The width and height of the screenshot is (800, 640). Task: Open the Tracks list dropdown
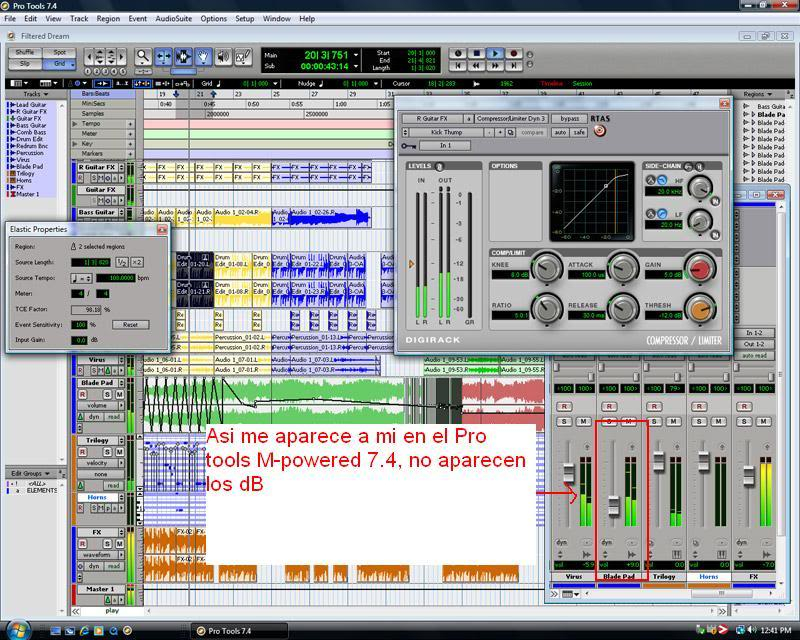[36, 94]
